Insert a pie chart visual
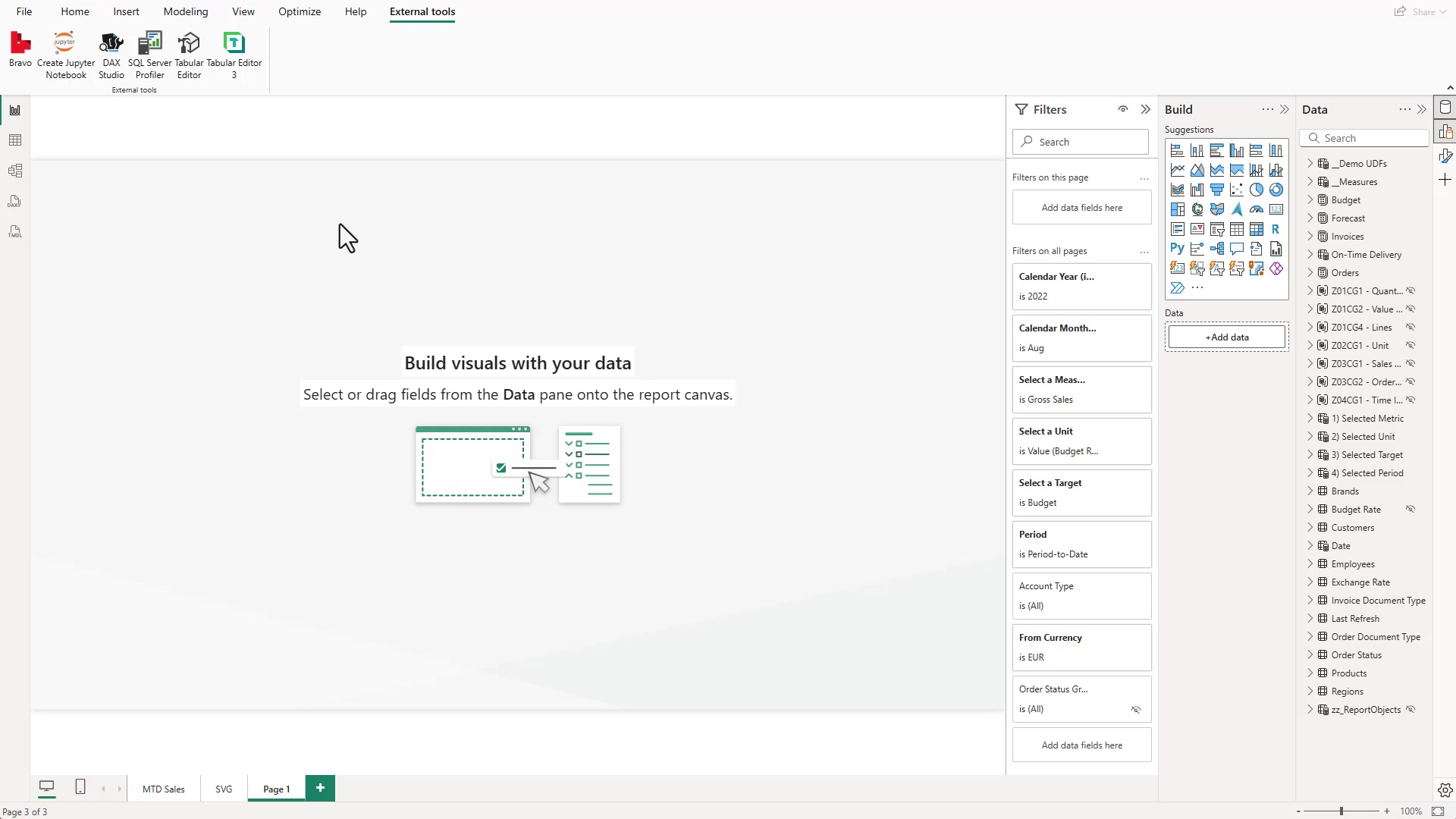The width and height of the screenshot is (1456, 819). [x=1257, y=190]
